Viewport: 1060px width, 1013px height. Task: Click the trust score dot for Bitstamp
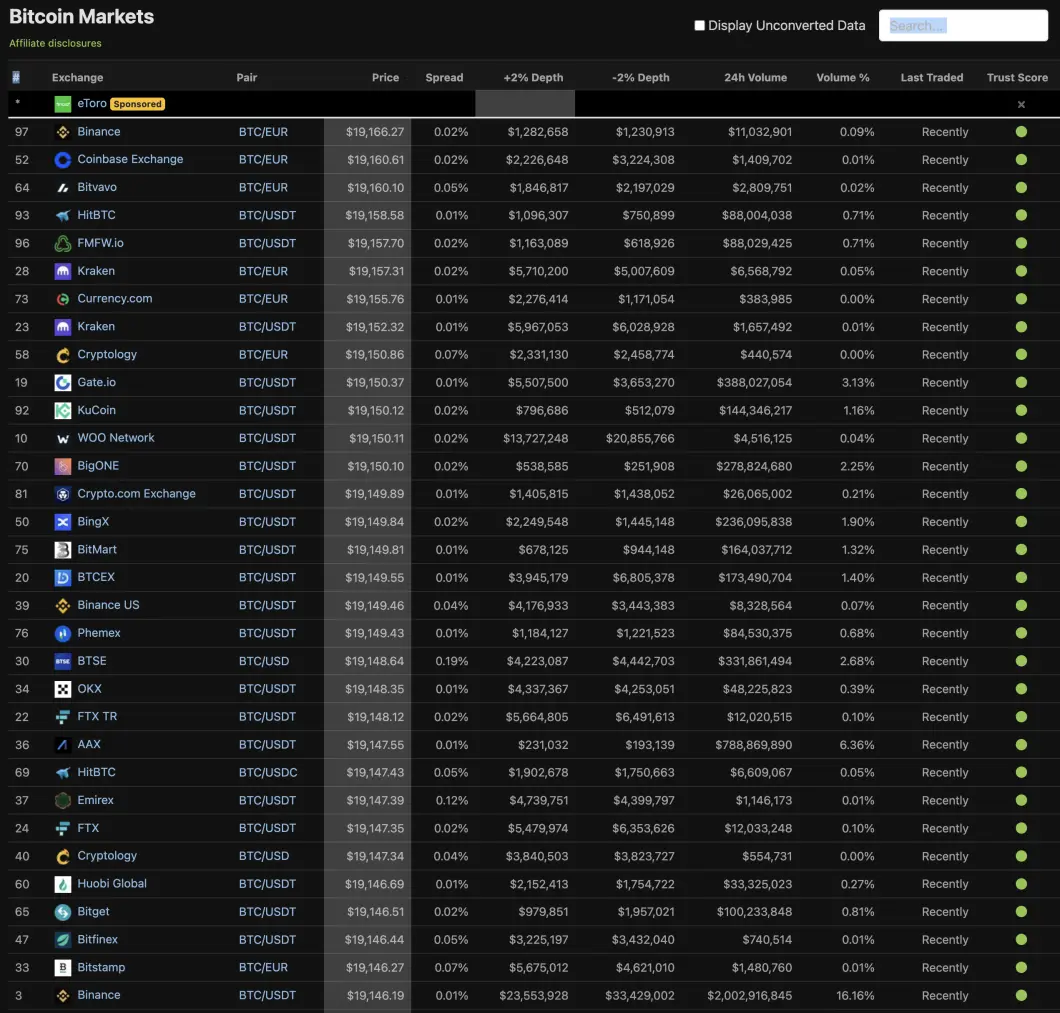tap(1021, 968)
